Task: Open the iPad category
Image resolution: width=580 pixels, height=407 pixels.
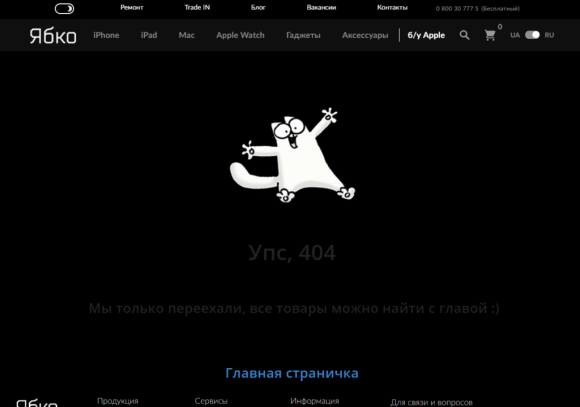Action: (149, 35)
